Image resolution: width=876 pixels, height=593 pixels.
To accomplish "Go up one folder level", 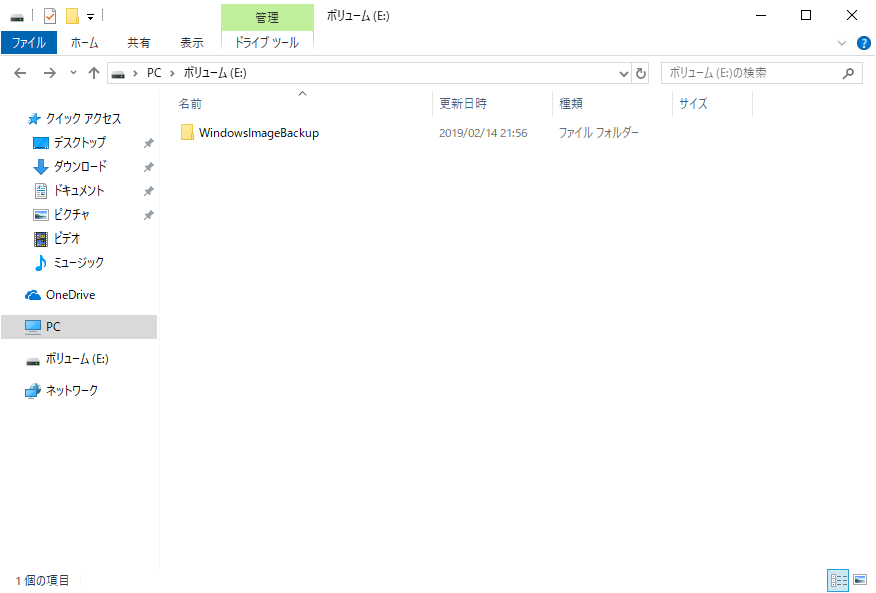I will [x=94, y=73].
